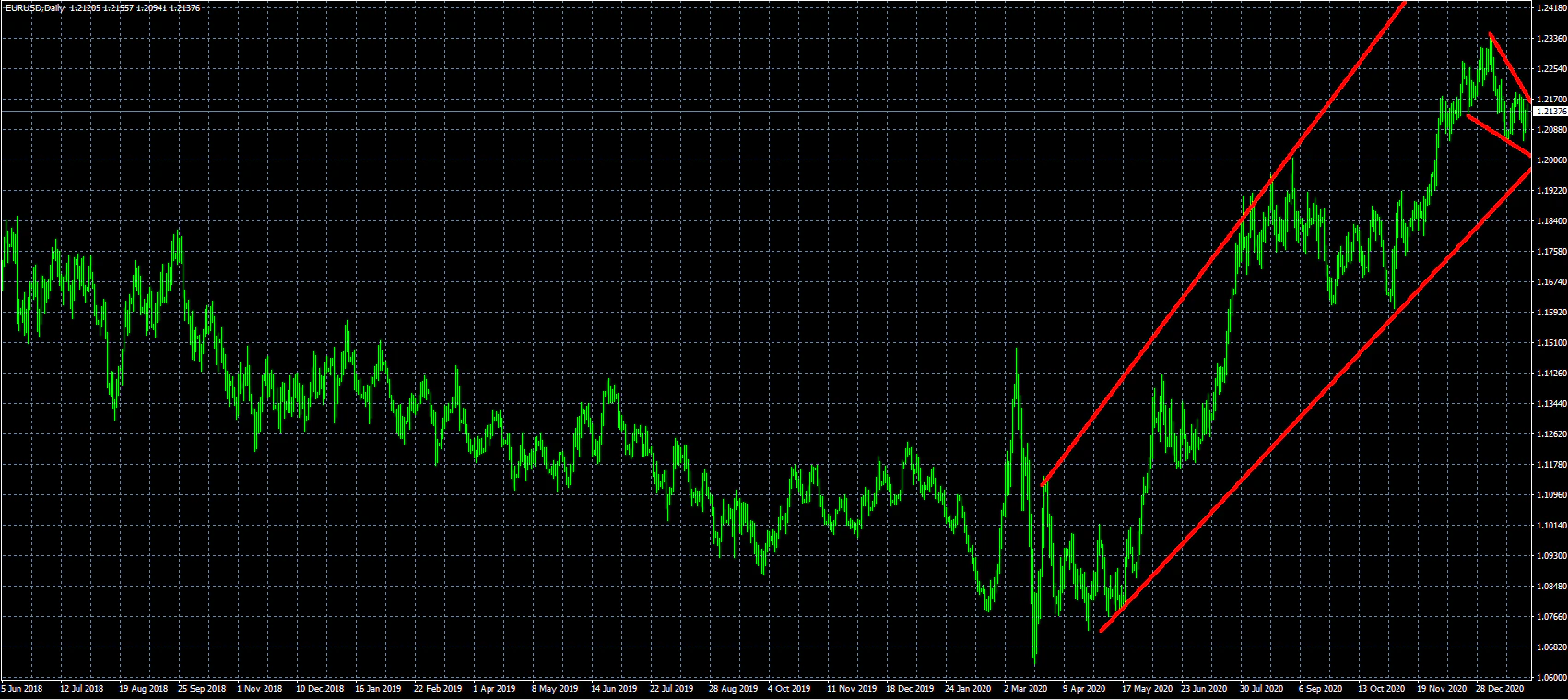
Task: Select the upper red channel trendline
Action: [1226, 244]
